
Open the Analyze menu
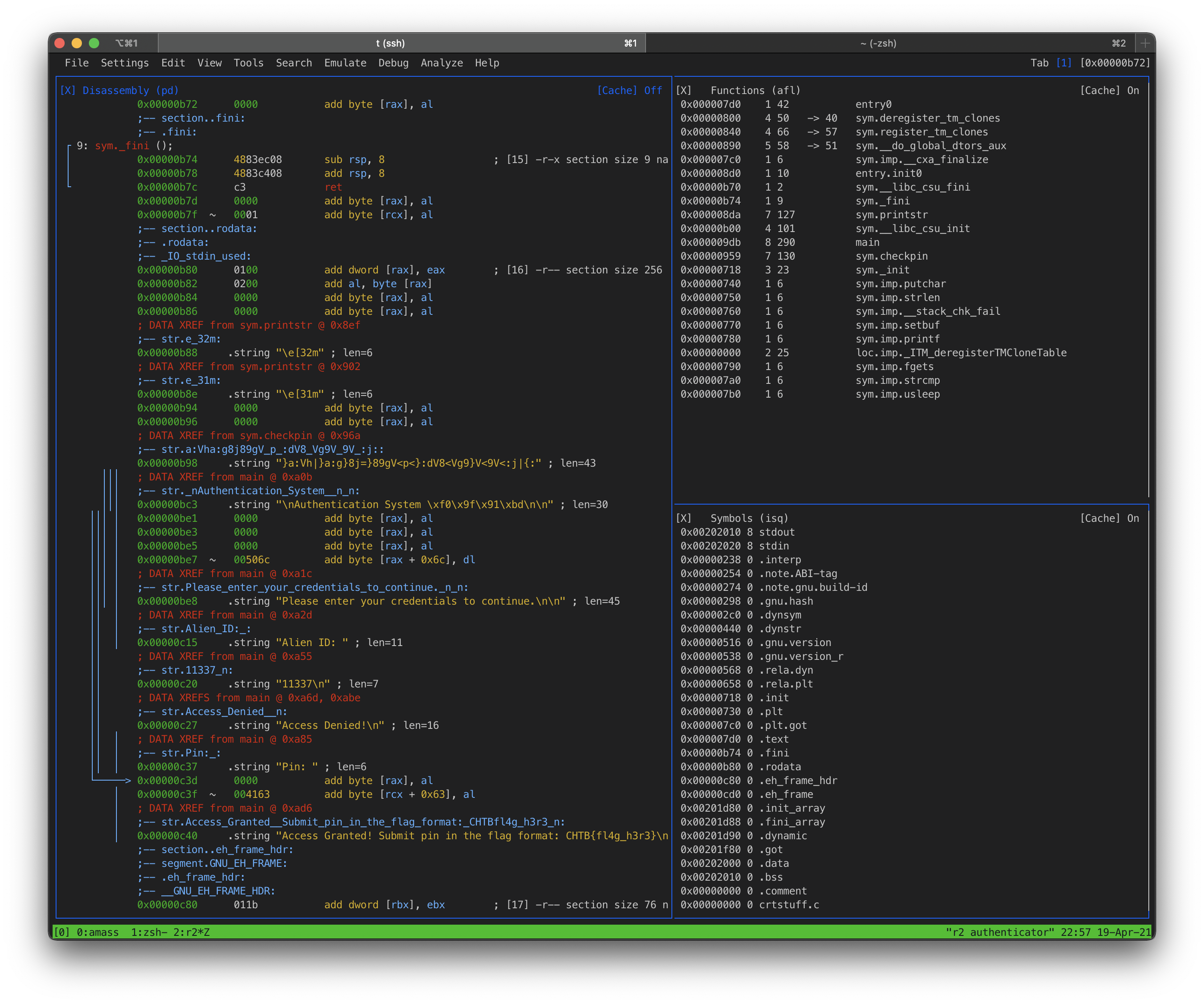point(442,63)
